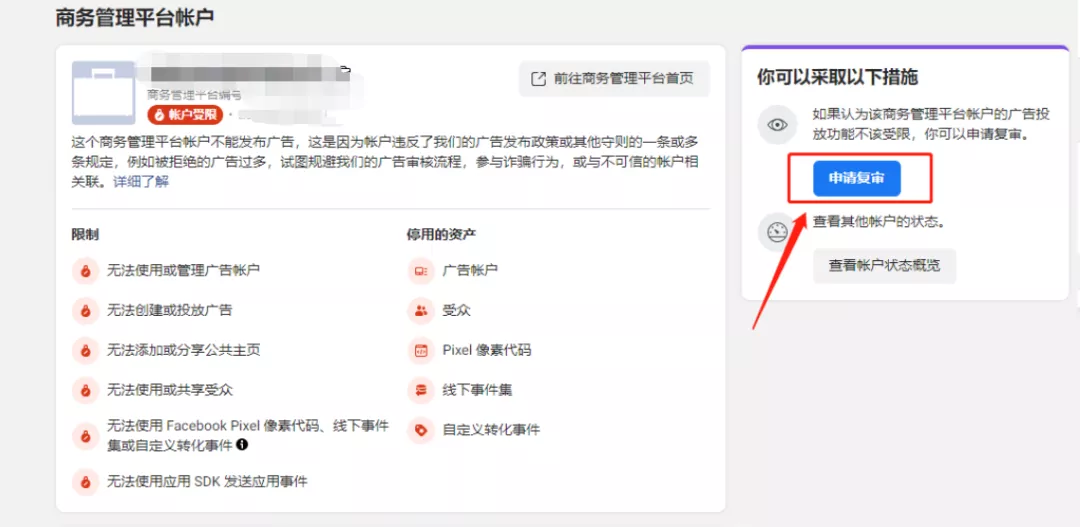Click restriction icon for 无法使用应用 SDK 发送应用事件

click(x=85, y=482)
